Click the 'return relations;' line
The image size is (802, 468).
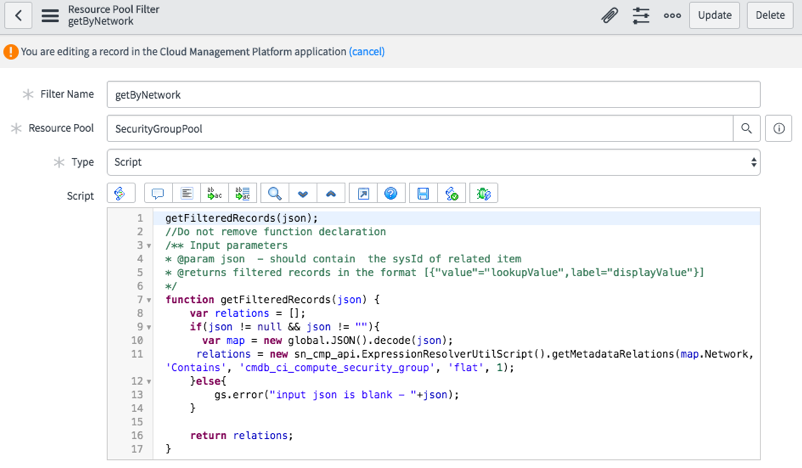coord(241,435)
